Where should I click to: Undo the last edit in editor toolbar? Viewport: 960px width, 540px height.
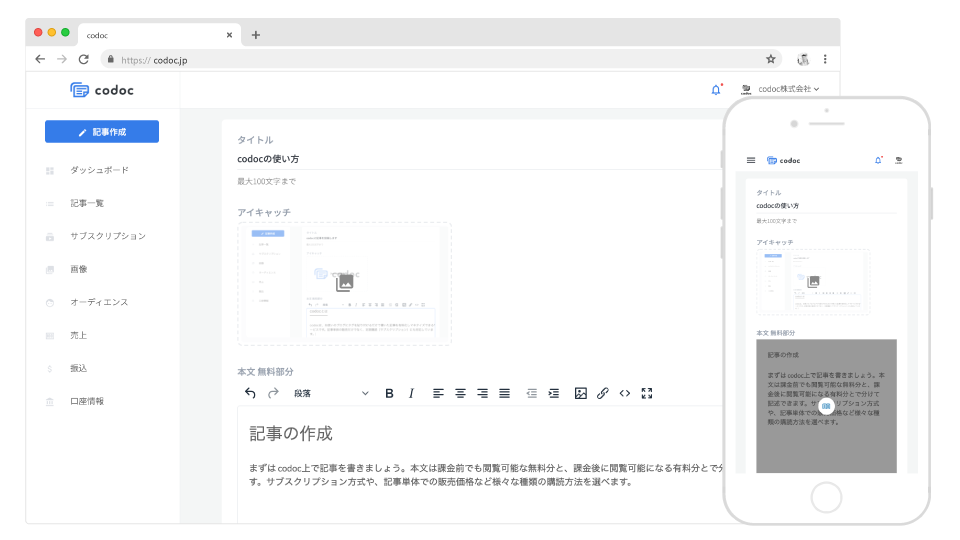(250, 393)
